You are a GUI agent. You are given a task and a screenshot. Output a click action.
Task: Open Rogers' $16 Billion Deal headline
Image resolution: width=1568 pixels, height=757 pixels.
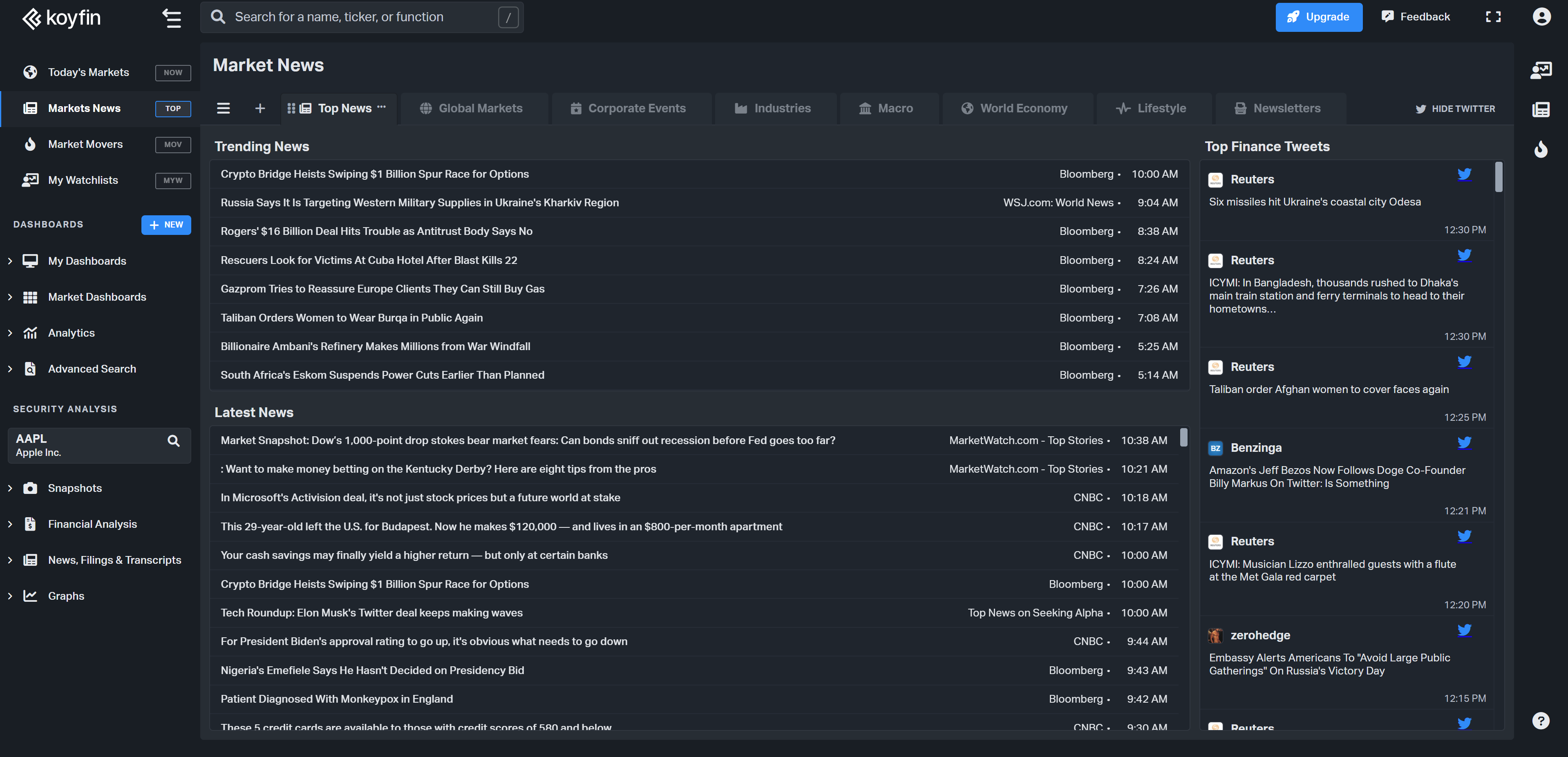(376, 231)
